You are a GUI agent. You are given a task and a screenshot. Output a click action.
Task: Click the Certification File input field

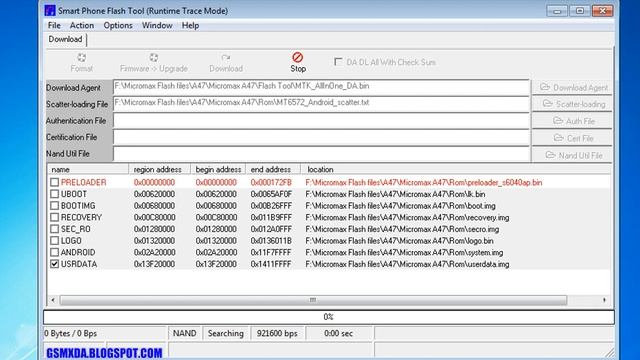coord(321,138)
